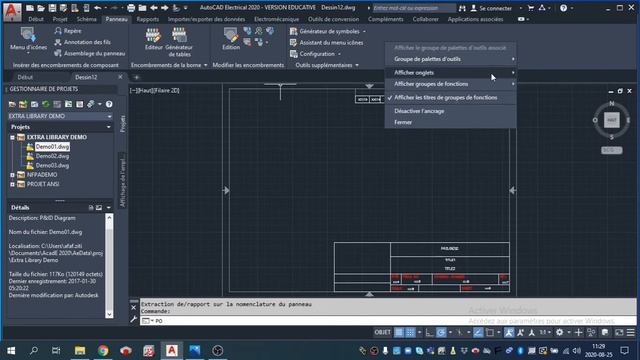Open the Projets section dropdown arrow
The image size is (640, 360).
pos(109,127)
